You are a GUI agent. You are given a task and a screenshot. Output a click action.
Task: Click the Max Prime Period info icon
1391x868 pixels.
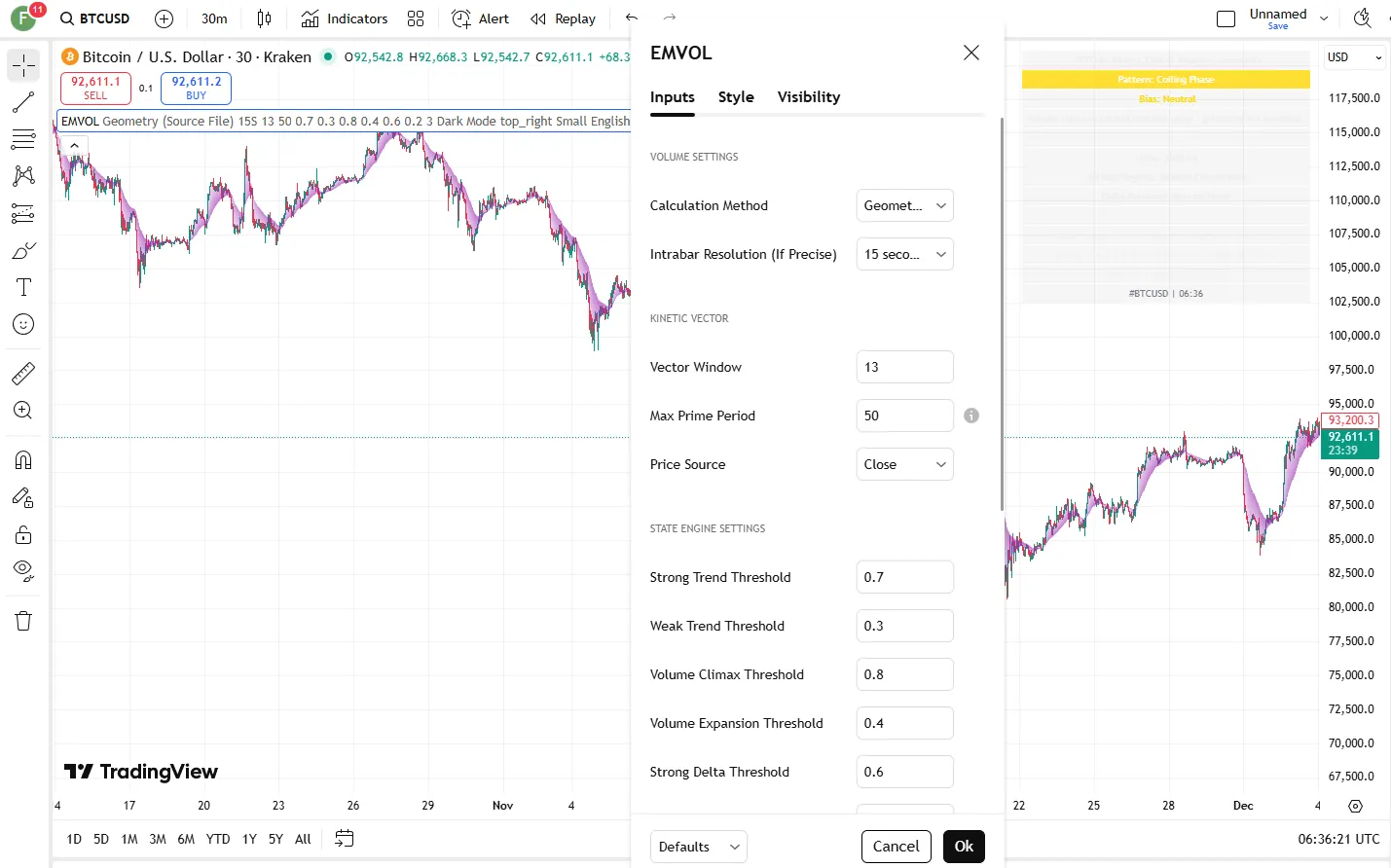[971, 416]
